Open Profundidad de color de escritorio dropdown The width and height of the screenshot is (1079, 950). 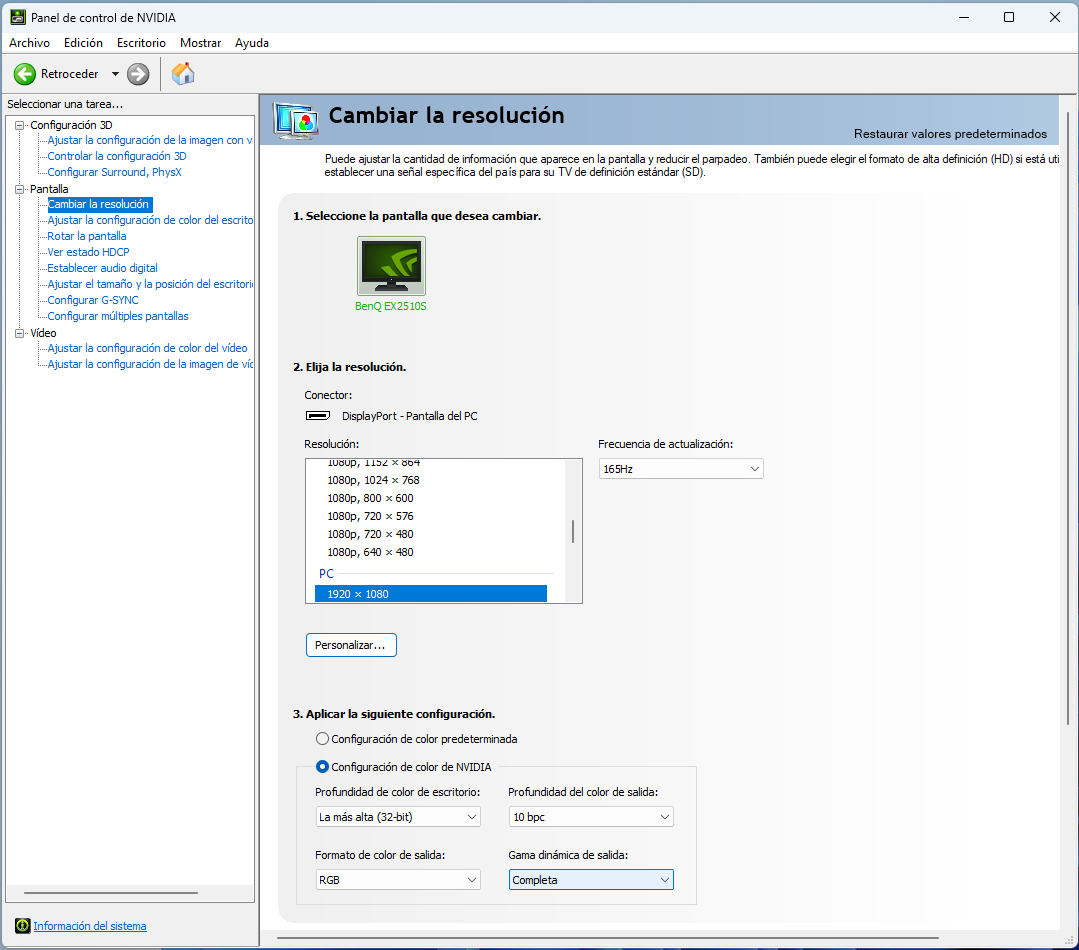click(398, 817)
